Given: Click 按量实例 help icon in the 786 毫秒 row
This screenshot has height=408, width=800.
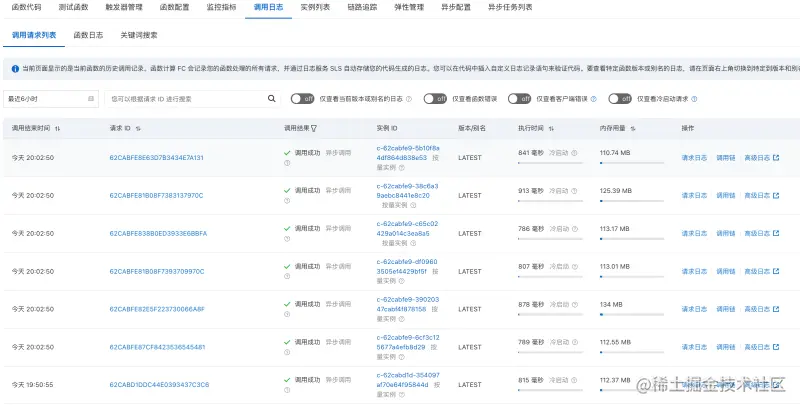Looking at the screenshot, I should [413, 243].
